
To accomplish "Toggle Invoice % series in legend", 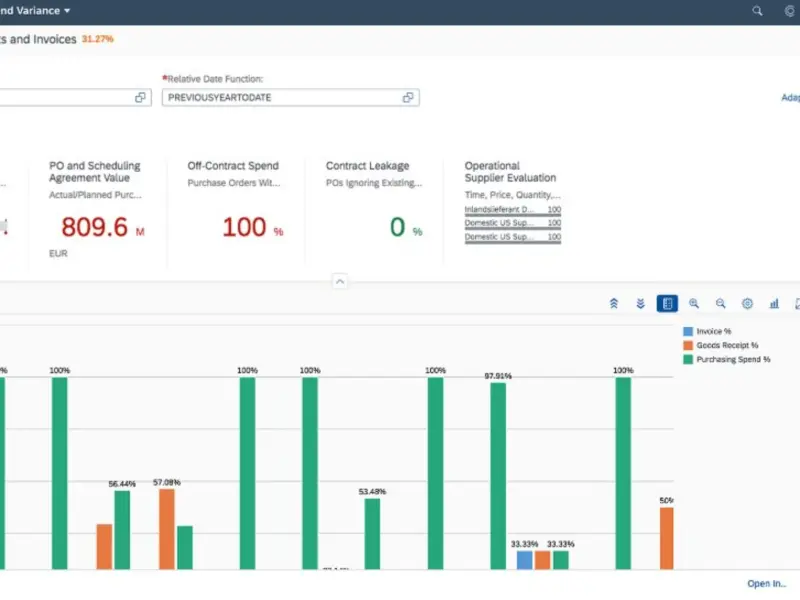I will click(713, 331).
